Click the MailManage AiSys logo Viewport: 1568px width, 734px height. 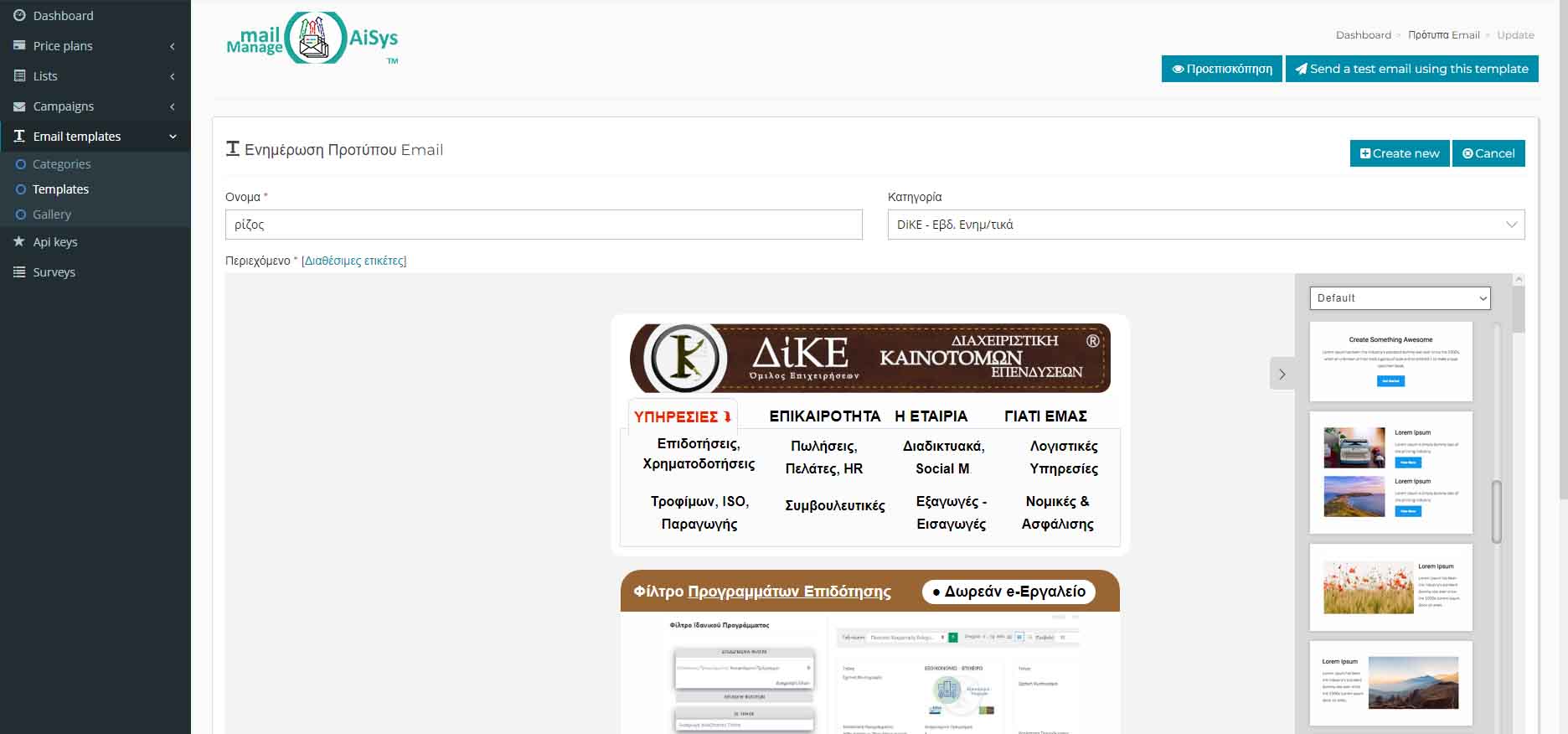tap(312, 39)
